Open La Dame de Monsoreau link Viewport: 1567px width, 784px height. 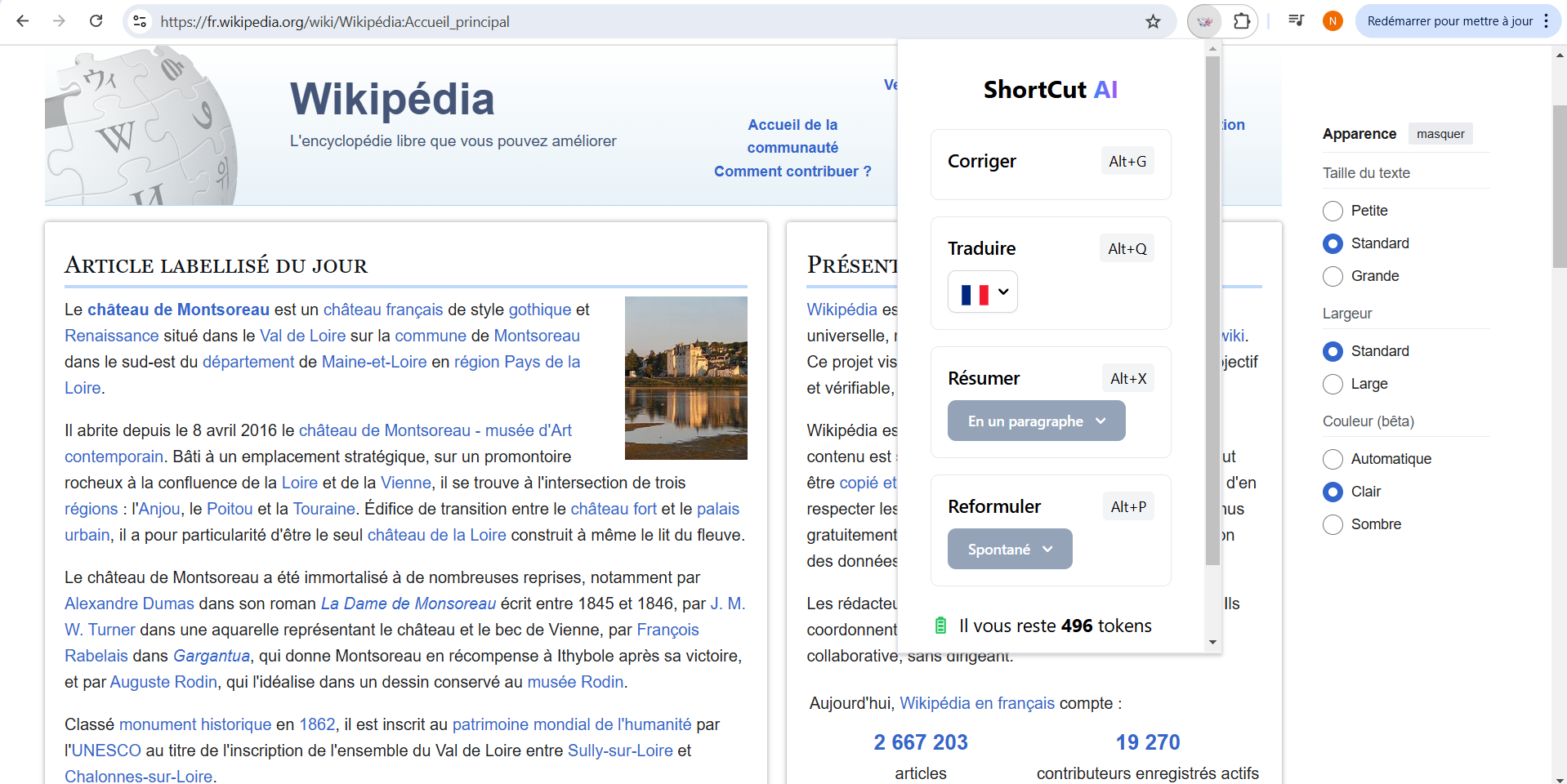[x=408, y=604]
